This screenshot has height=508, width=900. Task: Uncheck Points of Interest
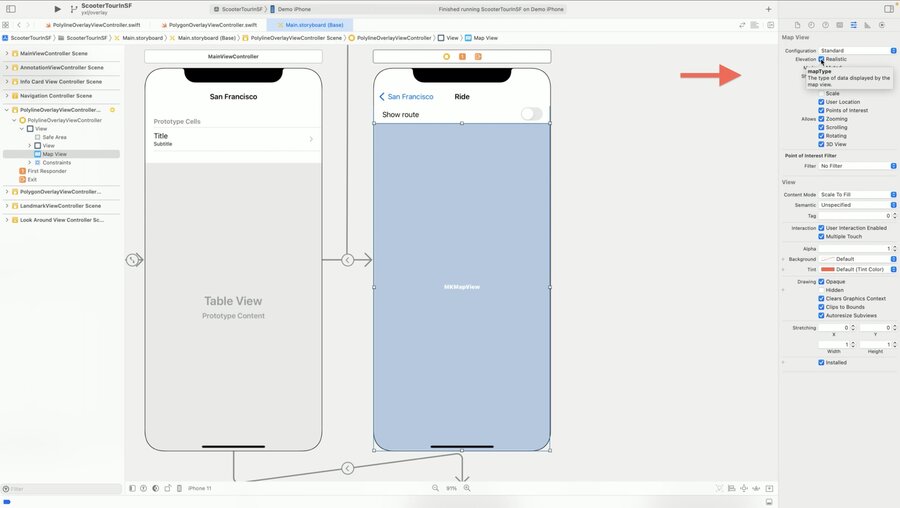[x=821, y=110]
